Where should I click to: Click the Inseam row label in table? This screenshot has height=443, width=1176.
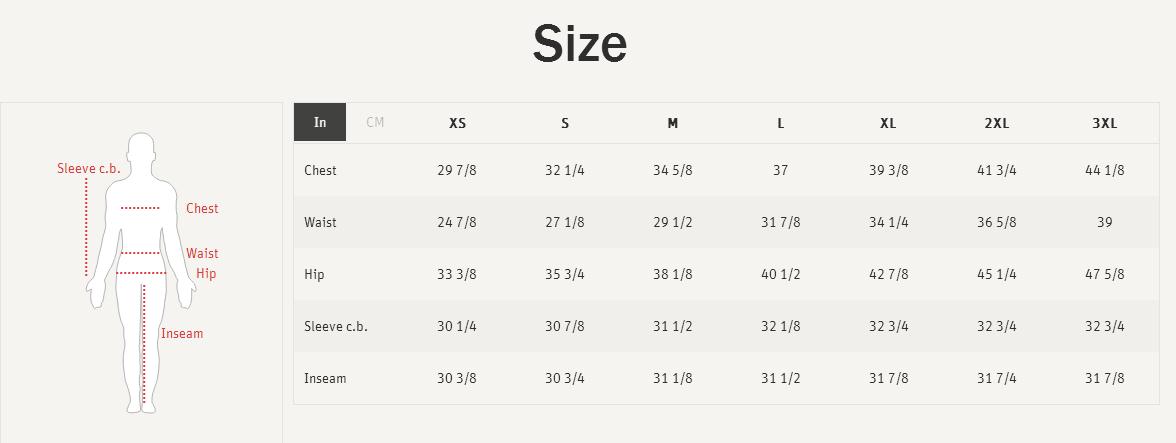tap(326, 379)
